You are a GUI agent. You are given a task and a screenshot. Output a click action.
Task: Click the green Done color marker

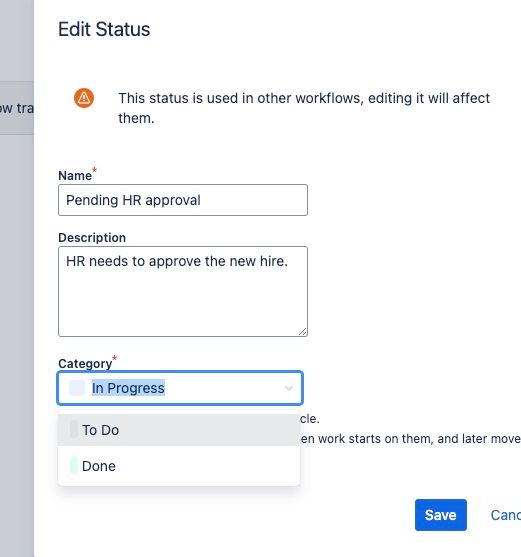[74, 465]
